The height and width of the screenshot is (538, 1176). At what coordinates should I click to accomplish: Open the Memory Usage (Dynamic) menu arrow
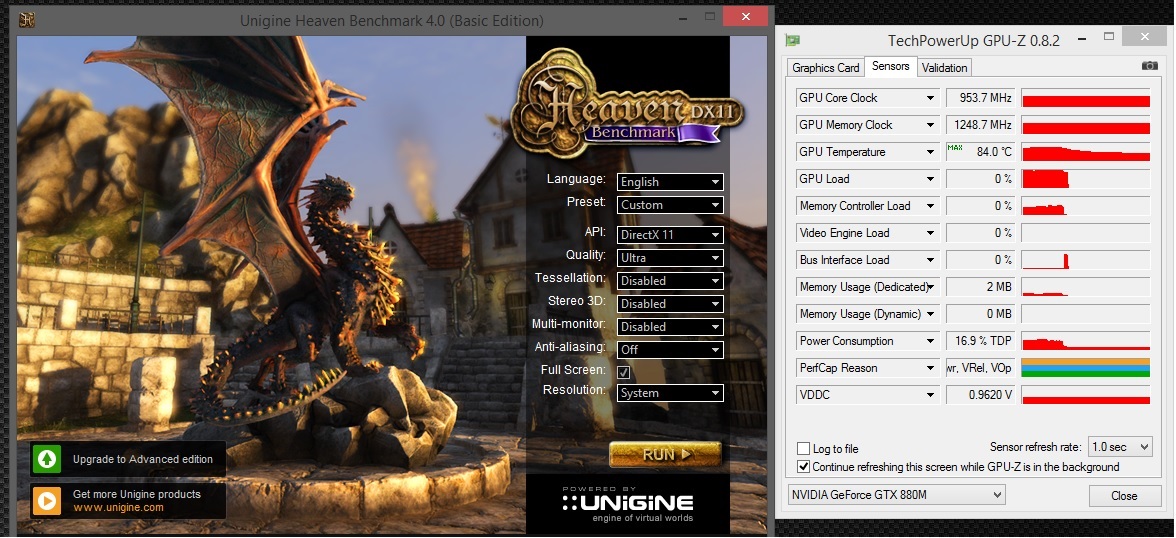pos(931,314)
